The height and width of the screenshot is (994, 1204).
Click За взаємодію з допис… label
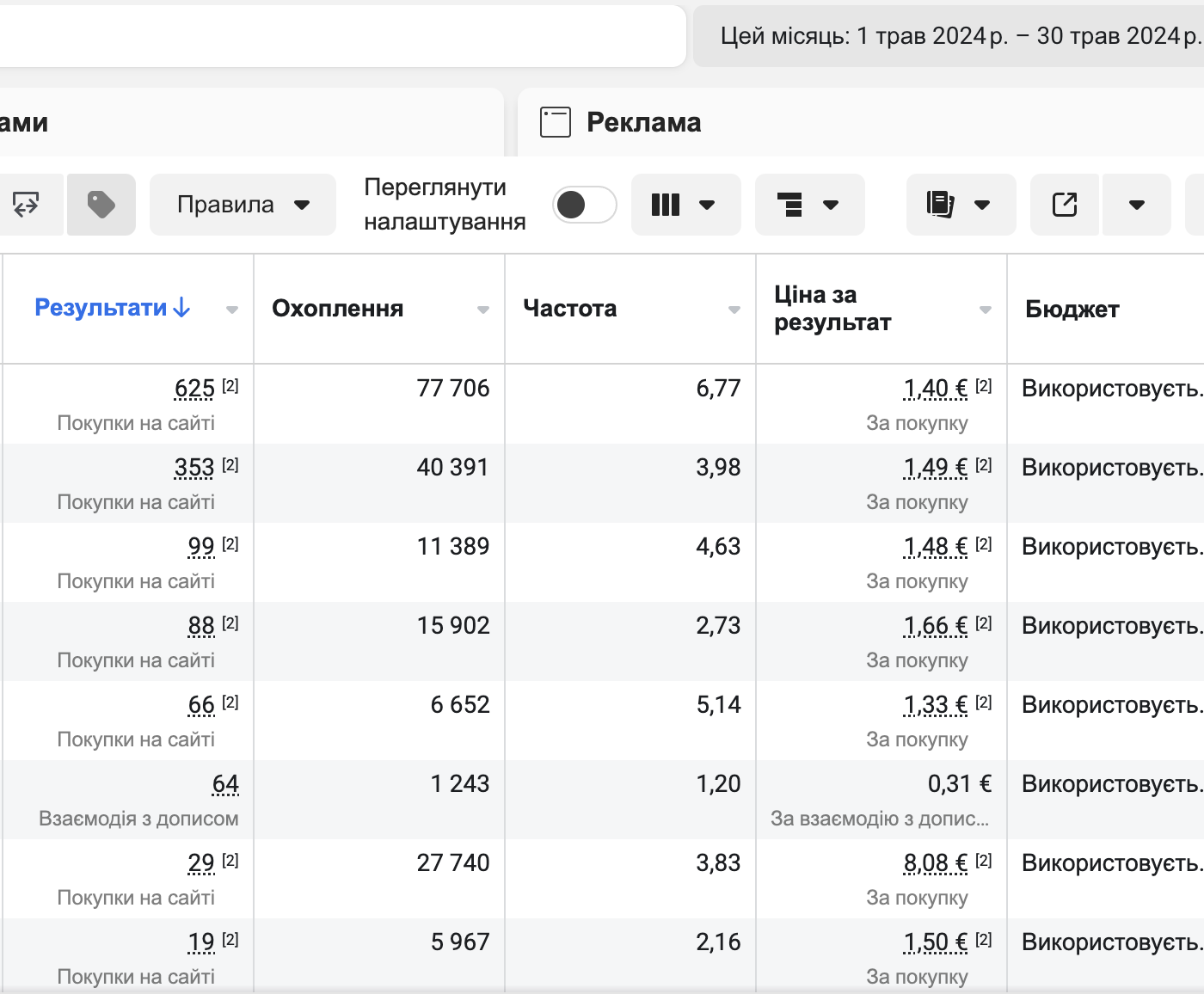880,819
